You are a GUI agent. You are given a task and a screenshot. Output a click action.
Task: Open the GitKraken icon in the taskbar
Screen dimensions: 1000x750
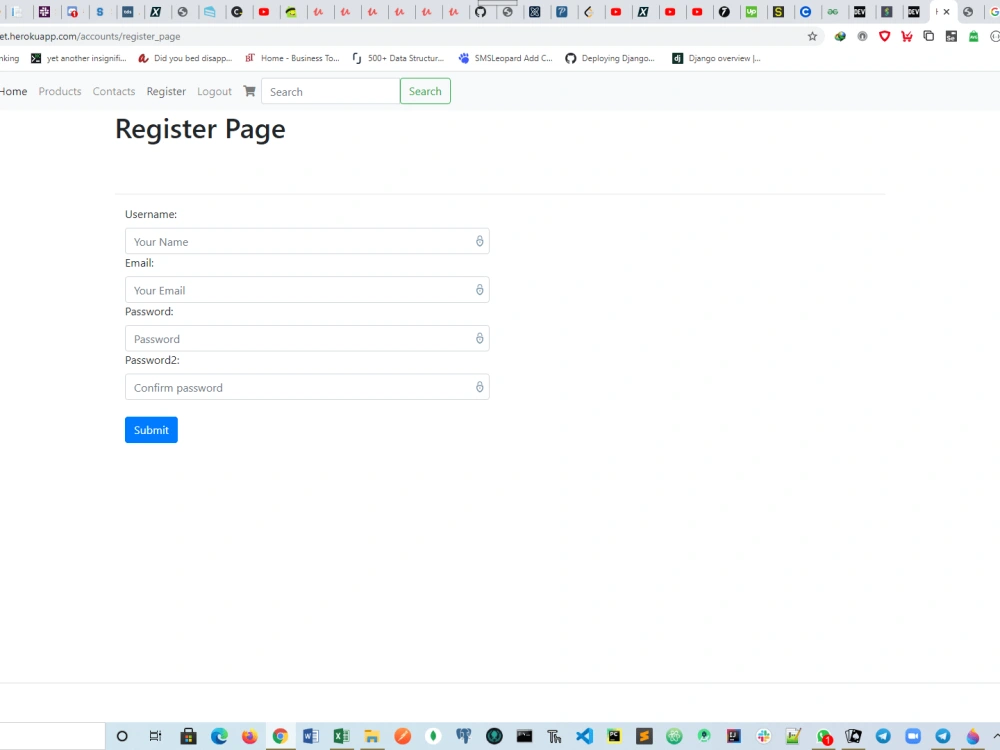(494, 736)
